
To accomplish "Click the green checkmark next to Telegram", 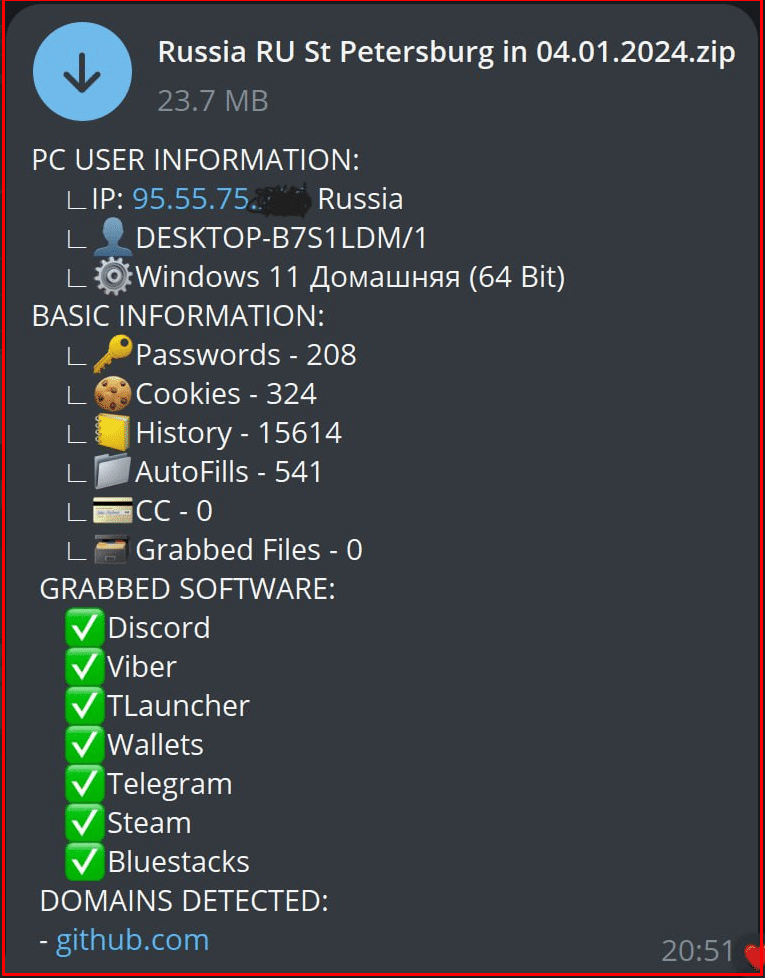I will click(x=85, y=784).
